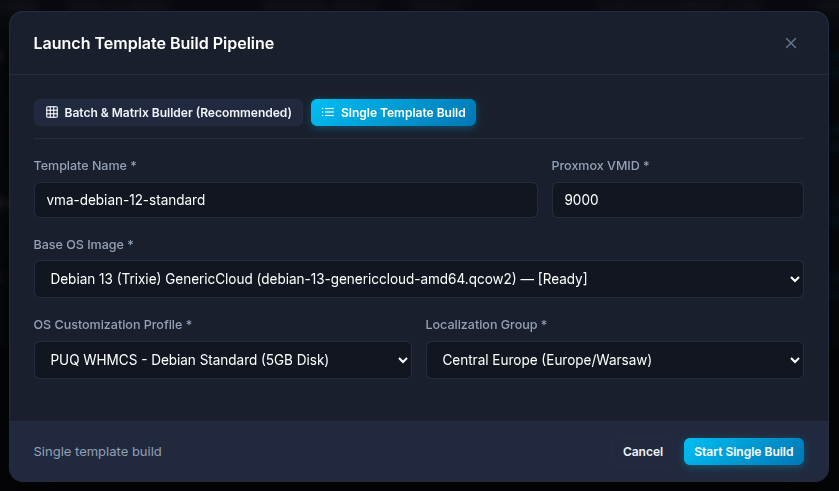
Task: Start the single build
Action: 743,451
